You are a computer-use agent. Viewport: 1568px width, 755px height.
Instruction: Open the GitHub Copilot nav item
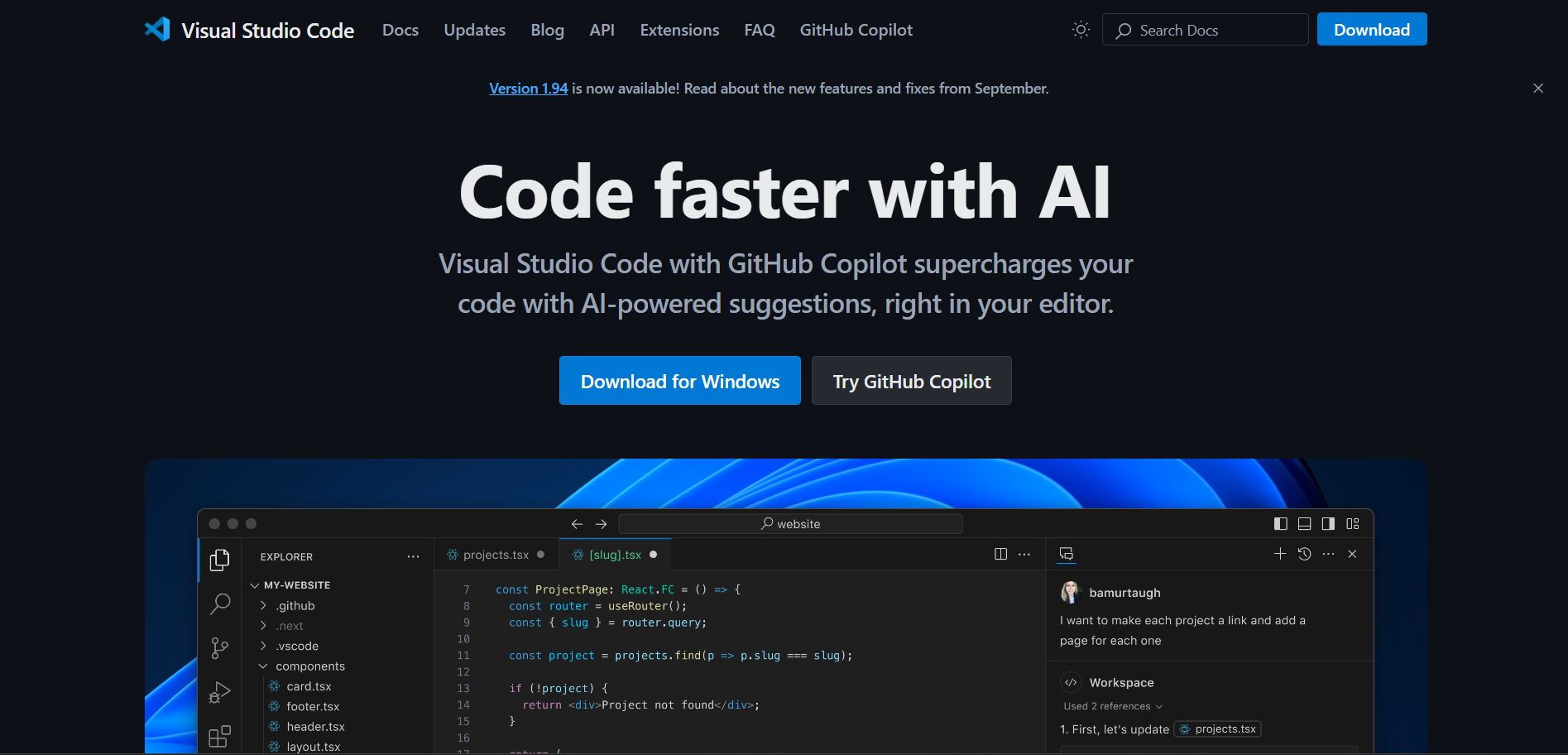[856, 30]
